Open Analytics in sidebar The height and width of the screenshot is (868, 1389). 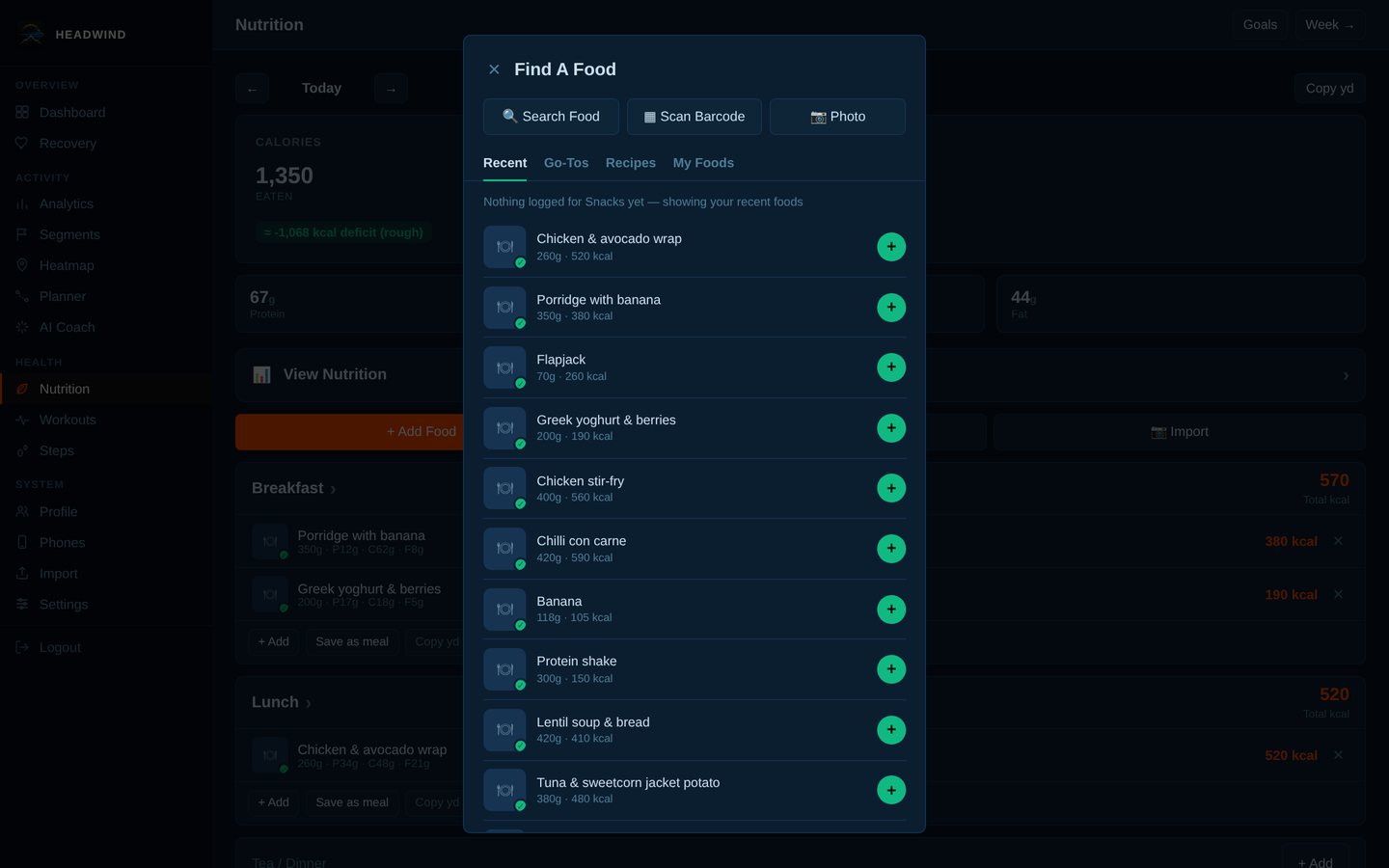click(x=106, y=204)
